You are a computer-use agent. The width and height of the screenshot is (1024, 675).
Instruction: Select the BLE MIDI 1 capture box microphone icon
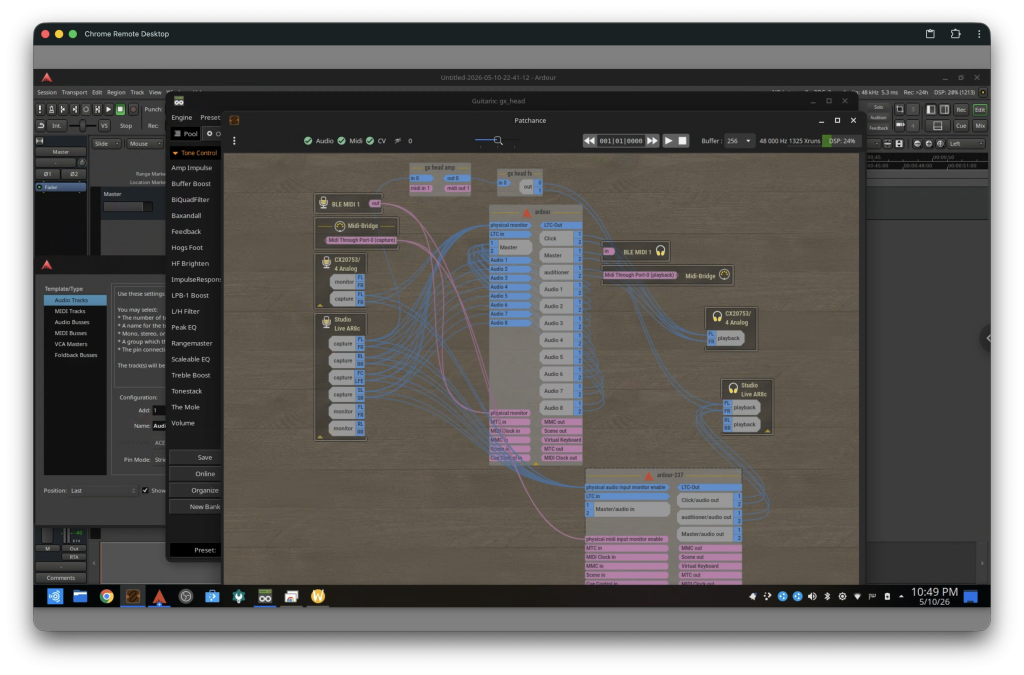[x=323, y=203]
